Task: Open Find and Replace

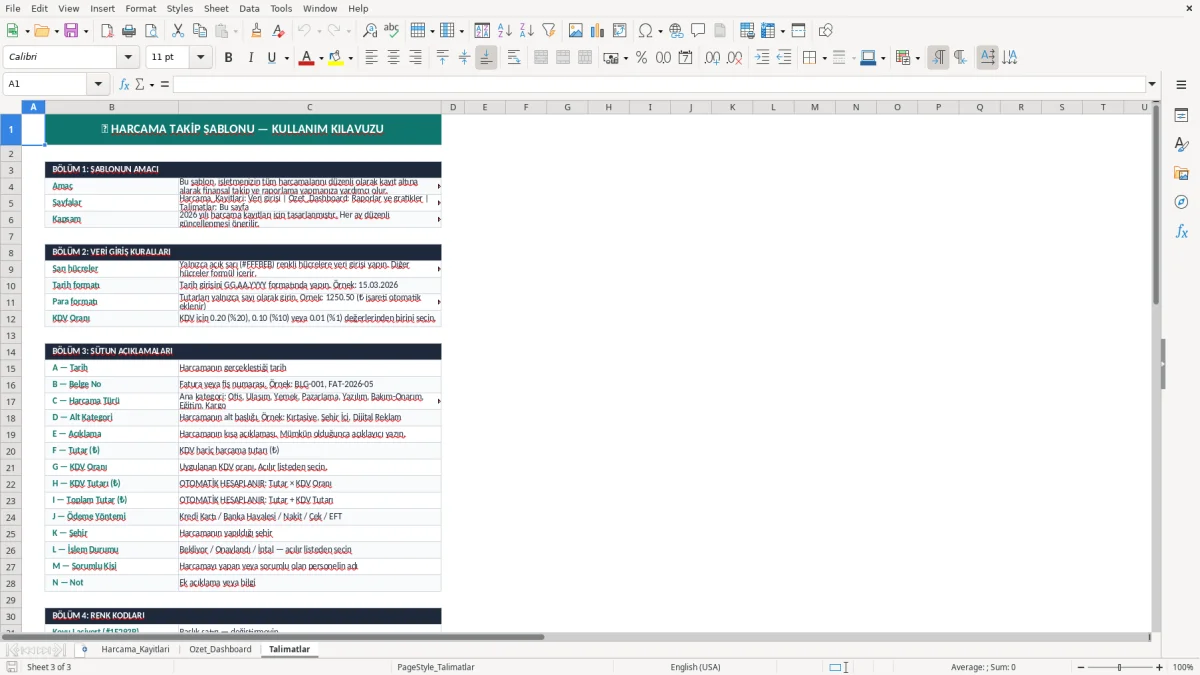Action: pyautogui.click(x=370, y=31)
